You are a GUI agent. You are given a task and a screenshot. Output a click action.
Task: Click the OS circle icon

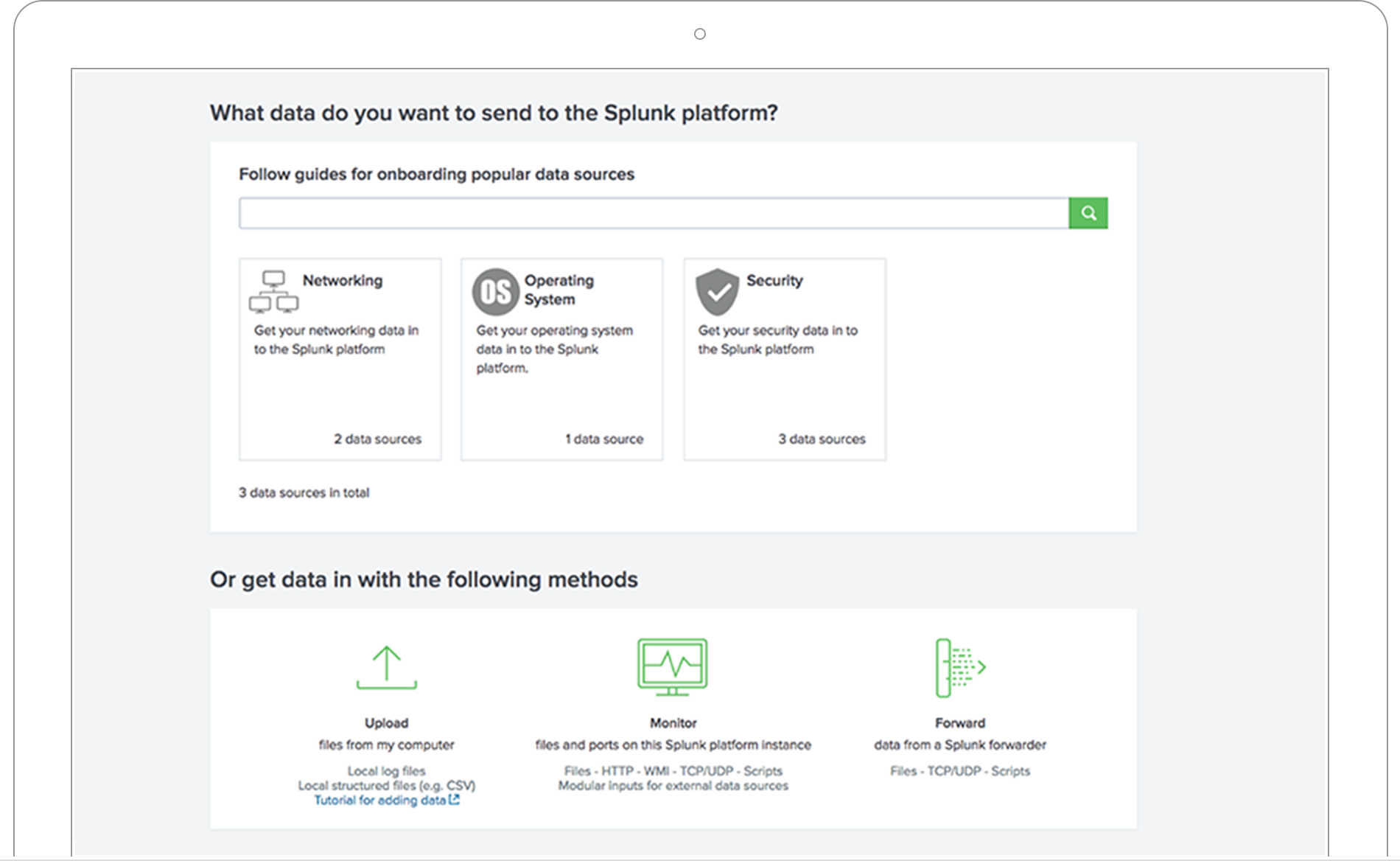click(x=495, y=292)
